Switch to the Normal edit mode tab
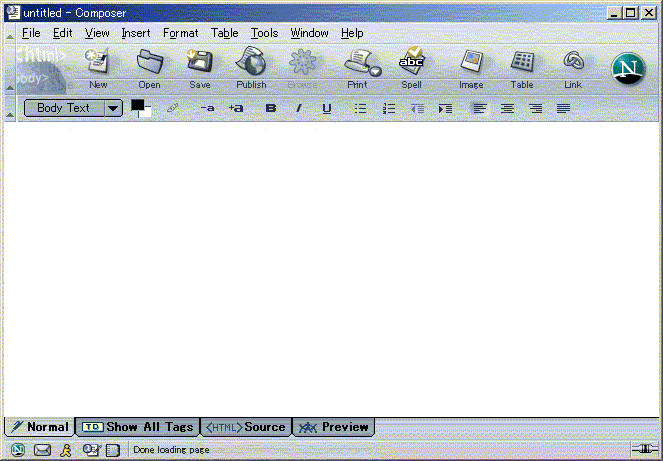This screenshot has height=461, width=663. 40,427
